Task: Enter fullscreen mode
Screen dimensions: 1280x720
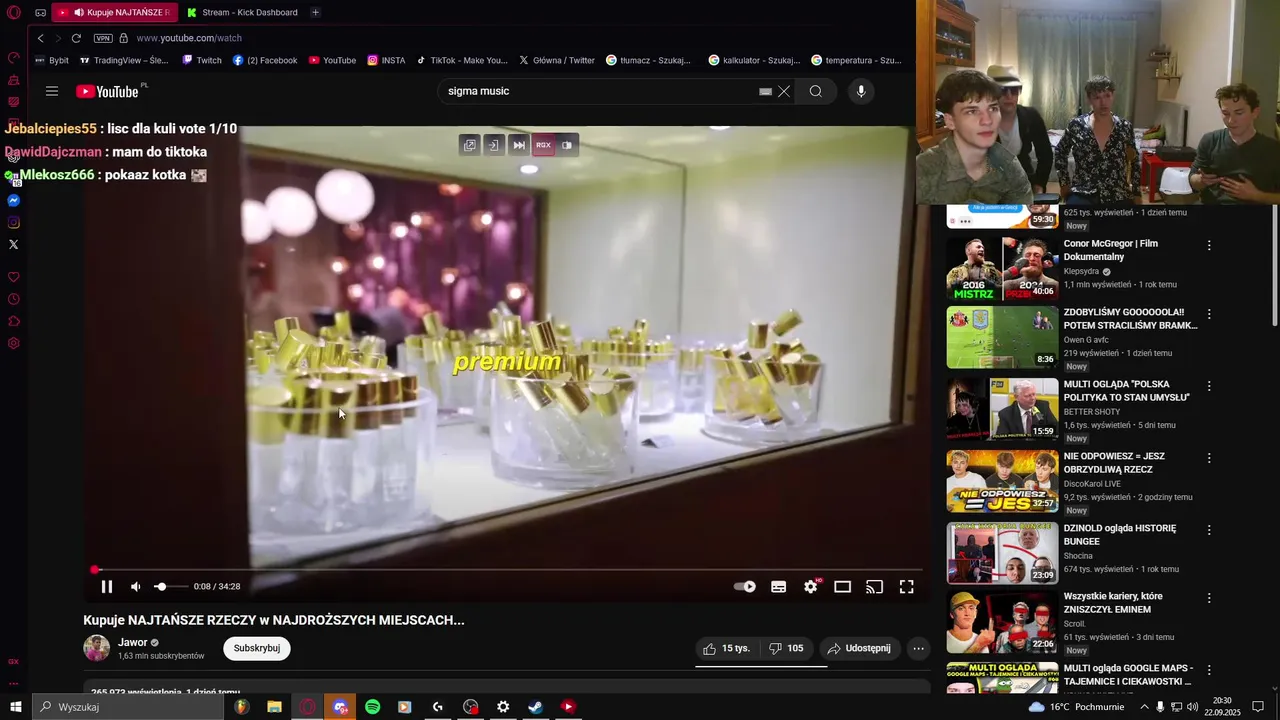Action: pos(907,587)
